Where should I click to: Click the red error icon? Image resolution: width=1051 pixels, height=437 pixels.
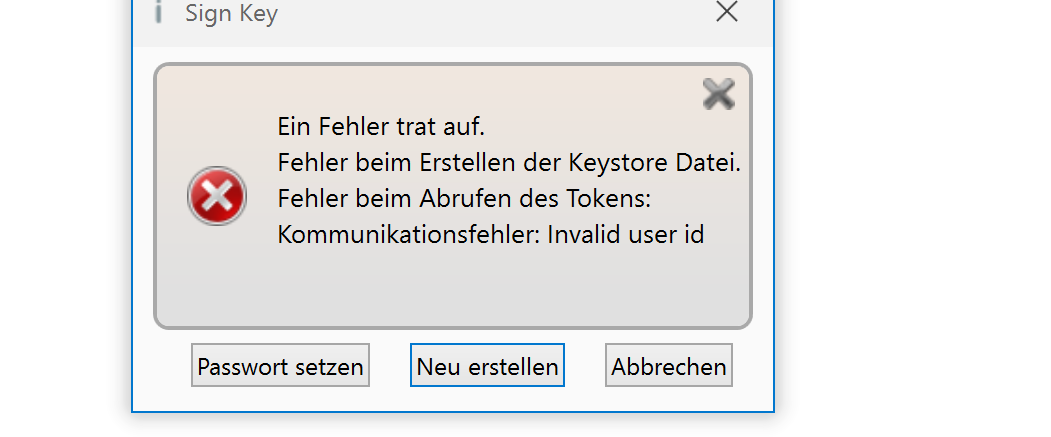coord(217,196)
